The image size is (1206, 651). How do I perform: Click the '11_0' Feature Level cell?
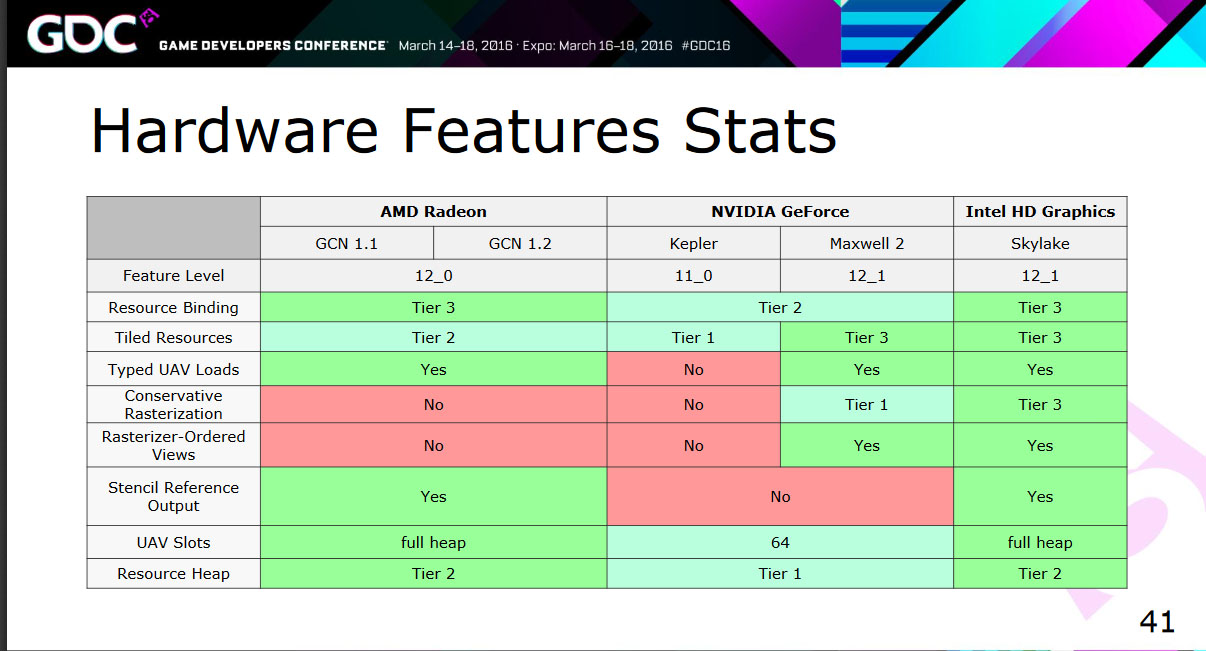point(694,276)
